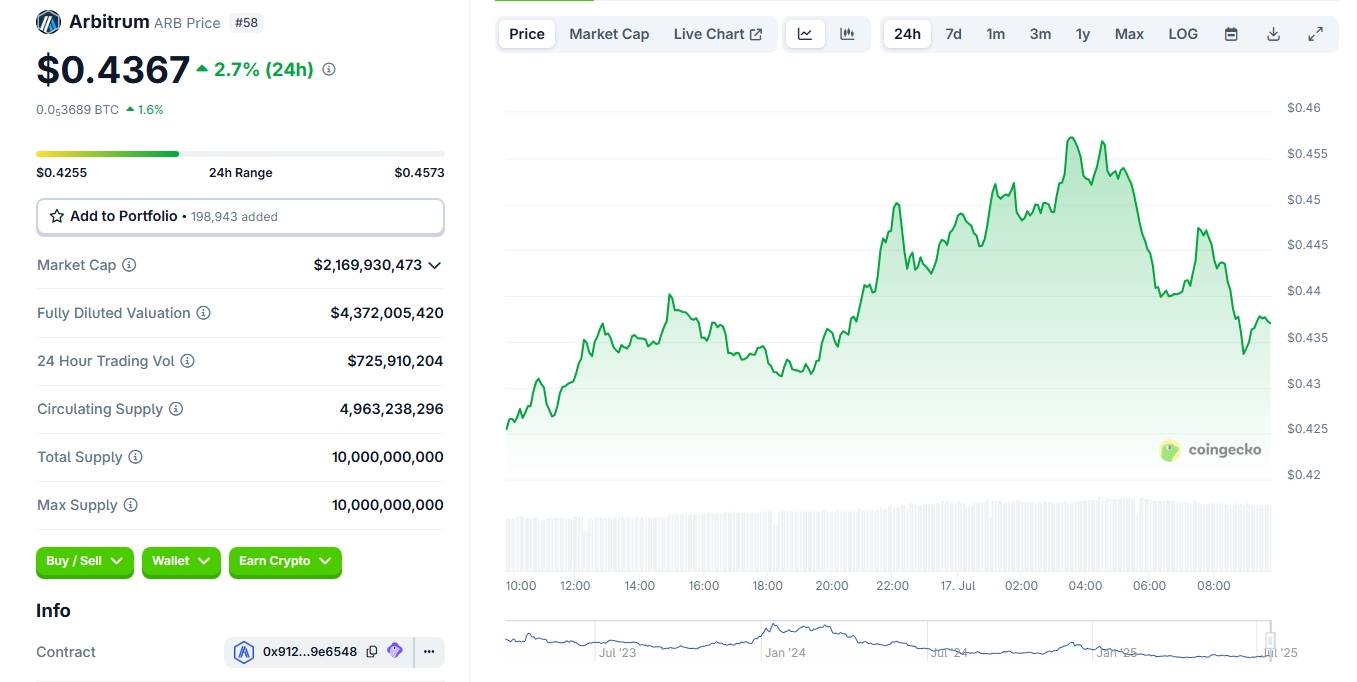Screen dimensions: 1357x682
Task: Switch to the Market Cap tab
Action: click(609, 34)
